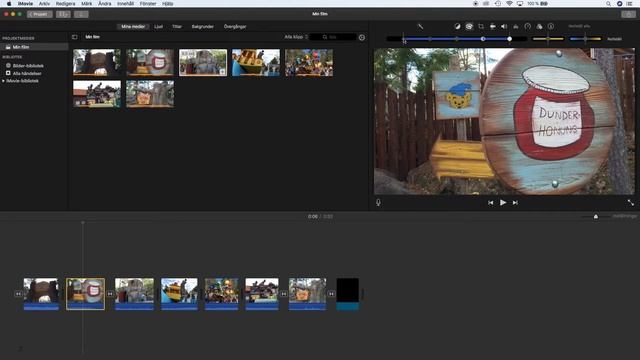The image size is (640, 360).
Task: Select the color correction palette icon
Action: (469, 27)
